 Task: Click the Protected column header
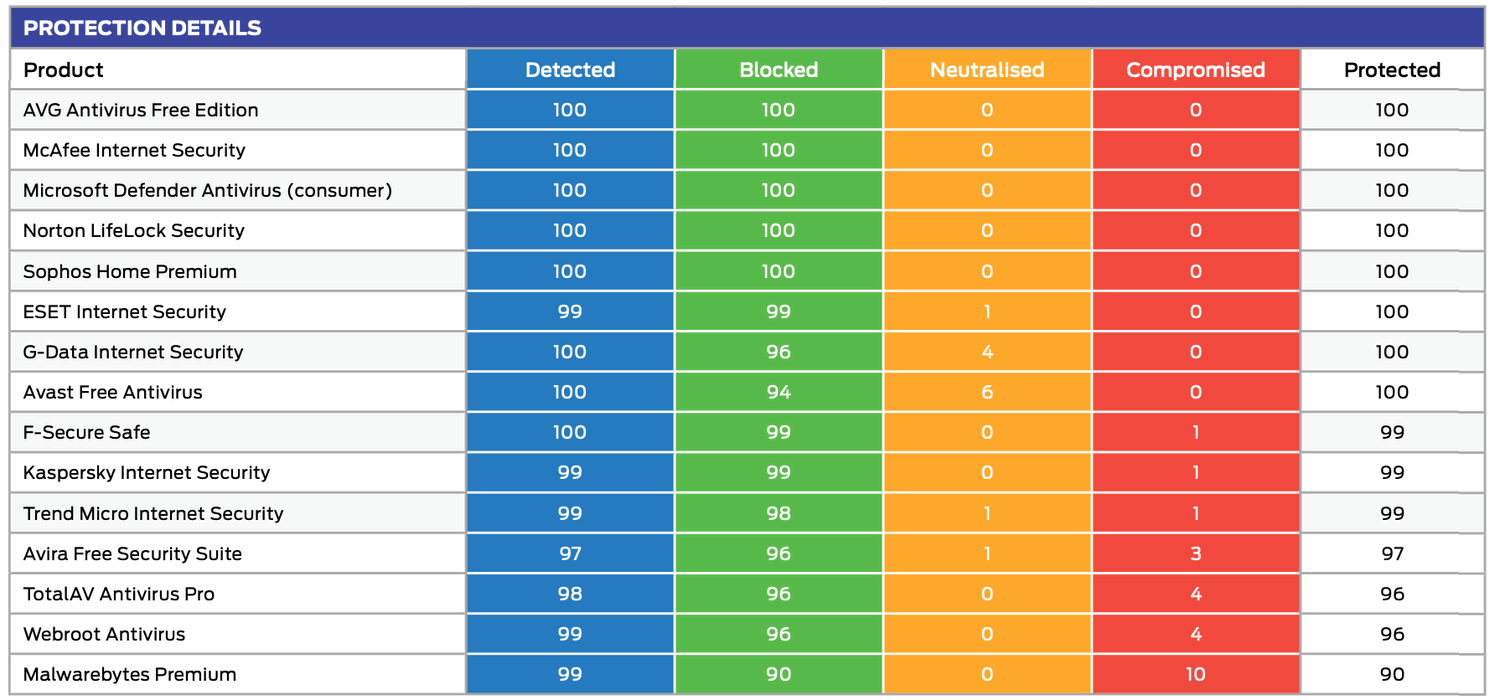click(x=1391, y=70)
